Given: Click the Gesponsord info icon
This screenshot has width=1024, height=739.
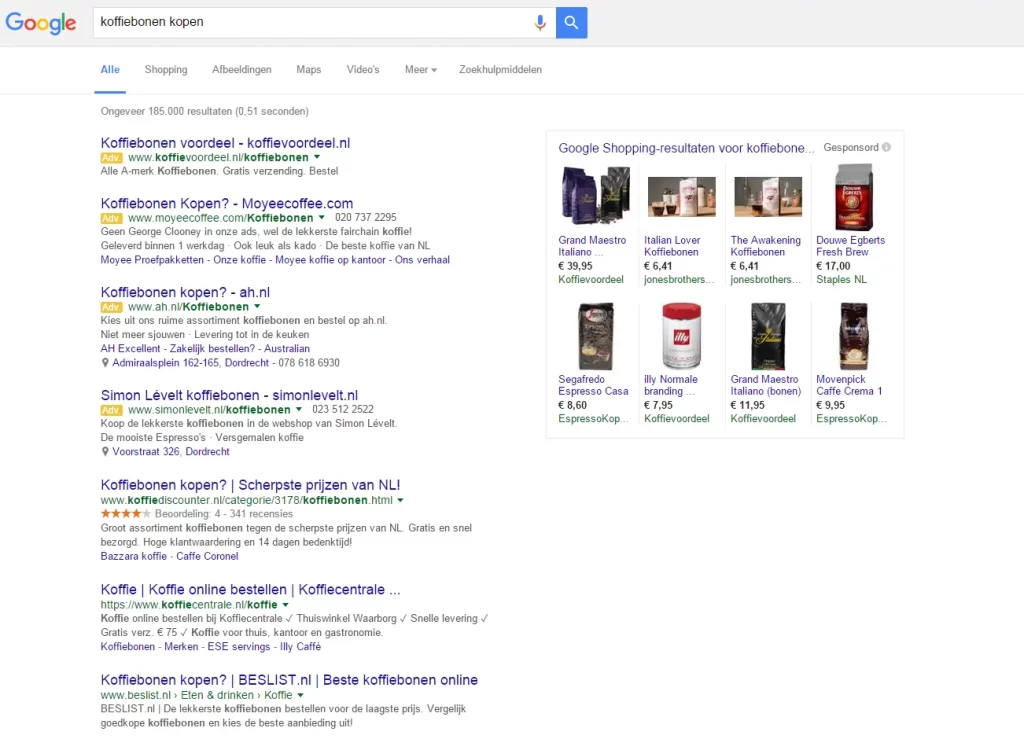Looking at the screenshot, I should [x=887, y=147].
